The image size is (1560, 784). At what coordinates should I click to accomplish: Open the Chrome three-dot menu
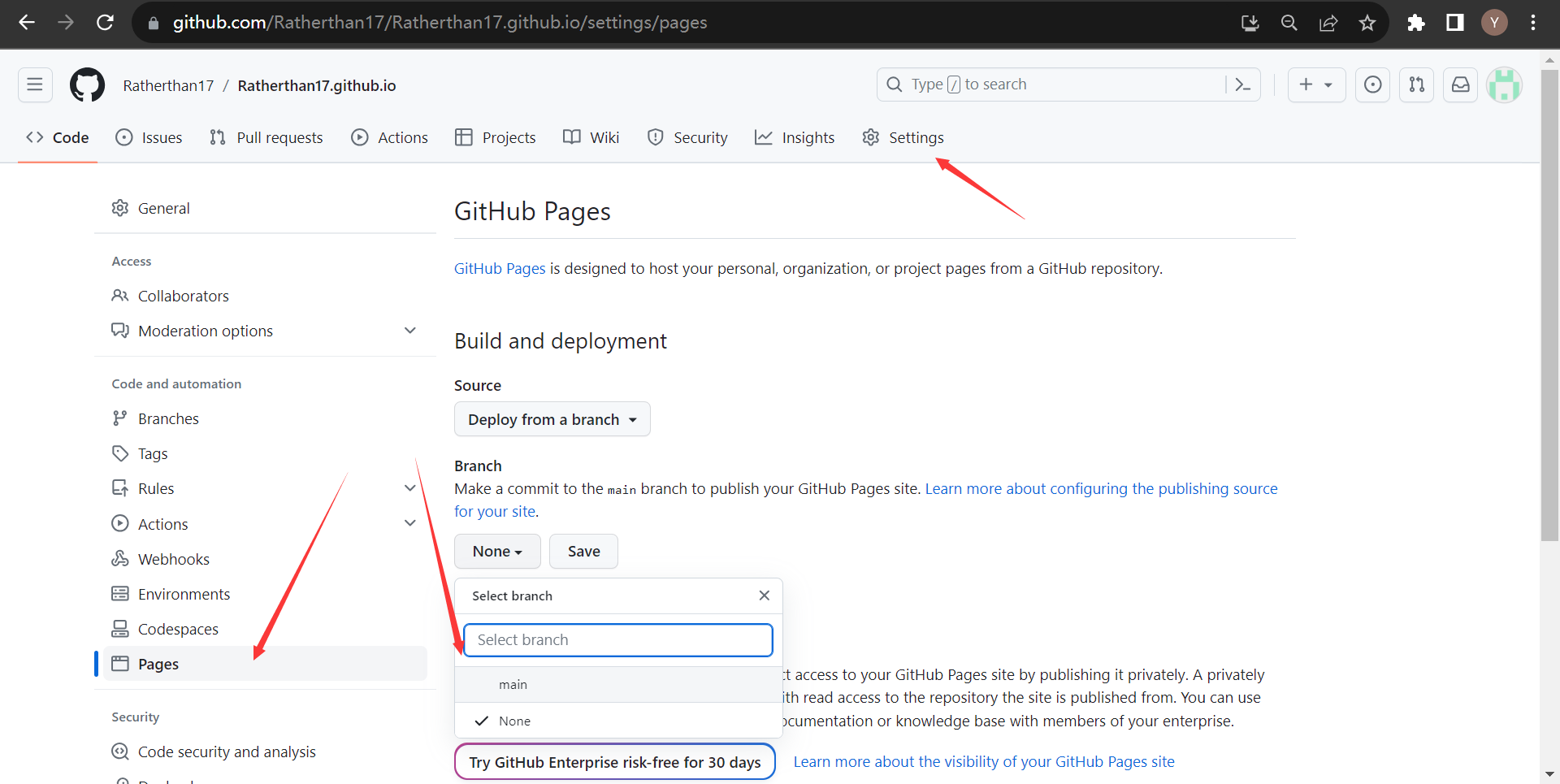1533,23
